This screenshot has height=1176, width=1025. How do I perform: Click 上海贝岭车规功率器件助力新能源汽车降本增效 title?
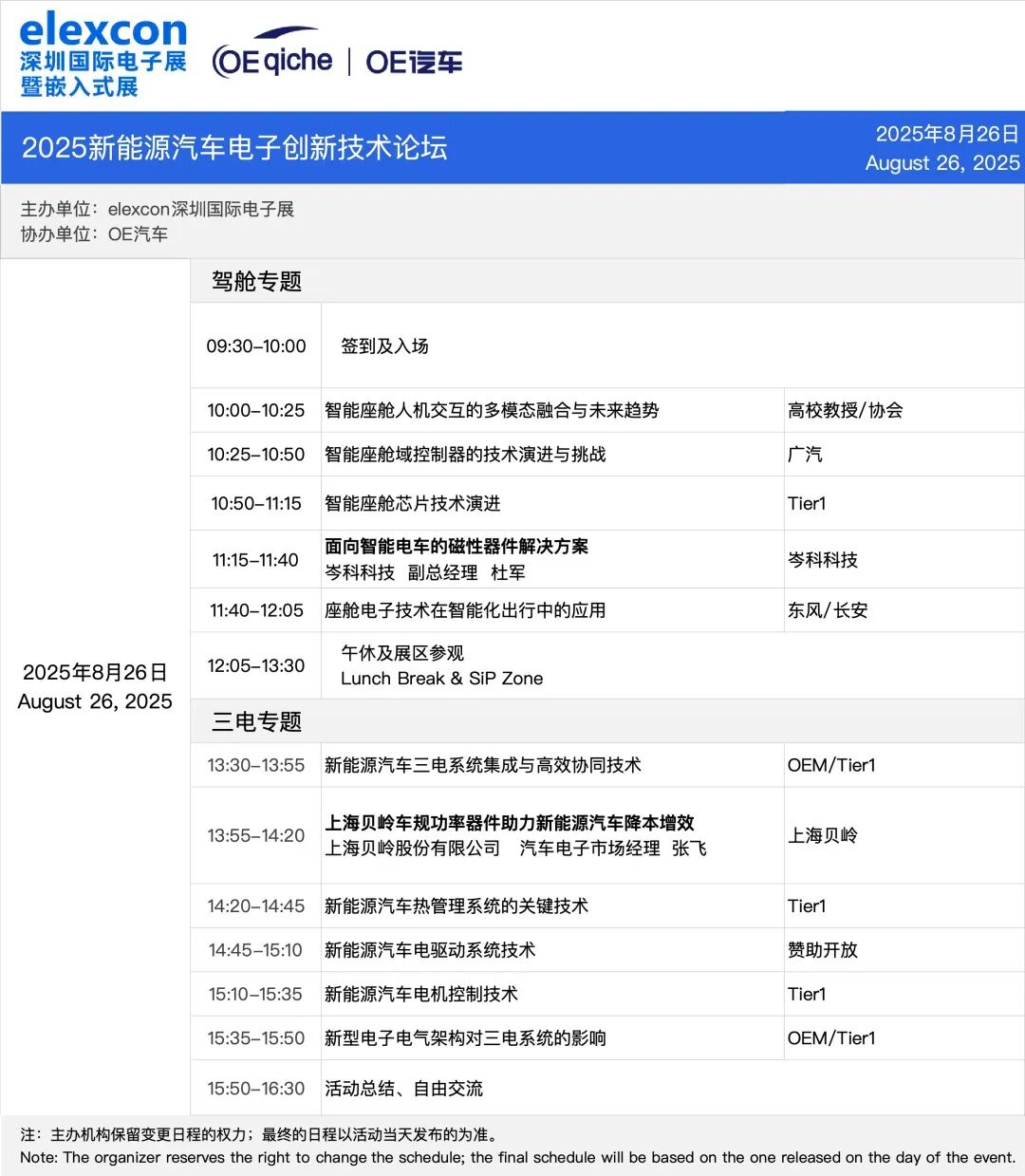point(510,823)
